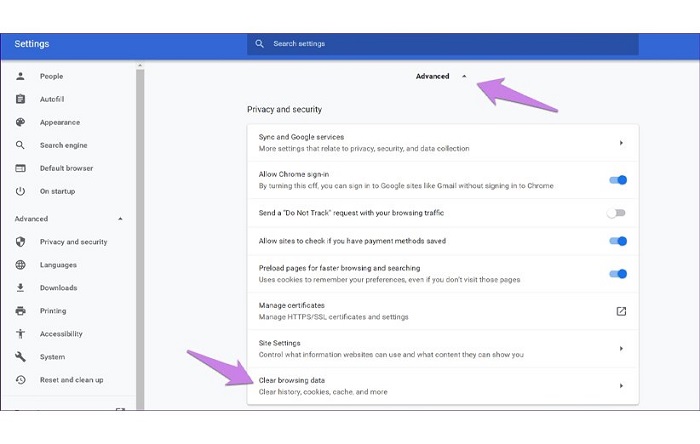Turn off Allow Chrome sign-in toggle
Screen dimensions: 700x444
click(618, 180)
